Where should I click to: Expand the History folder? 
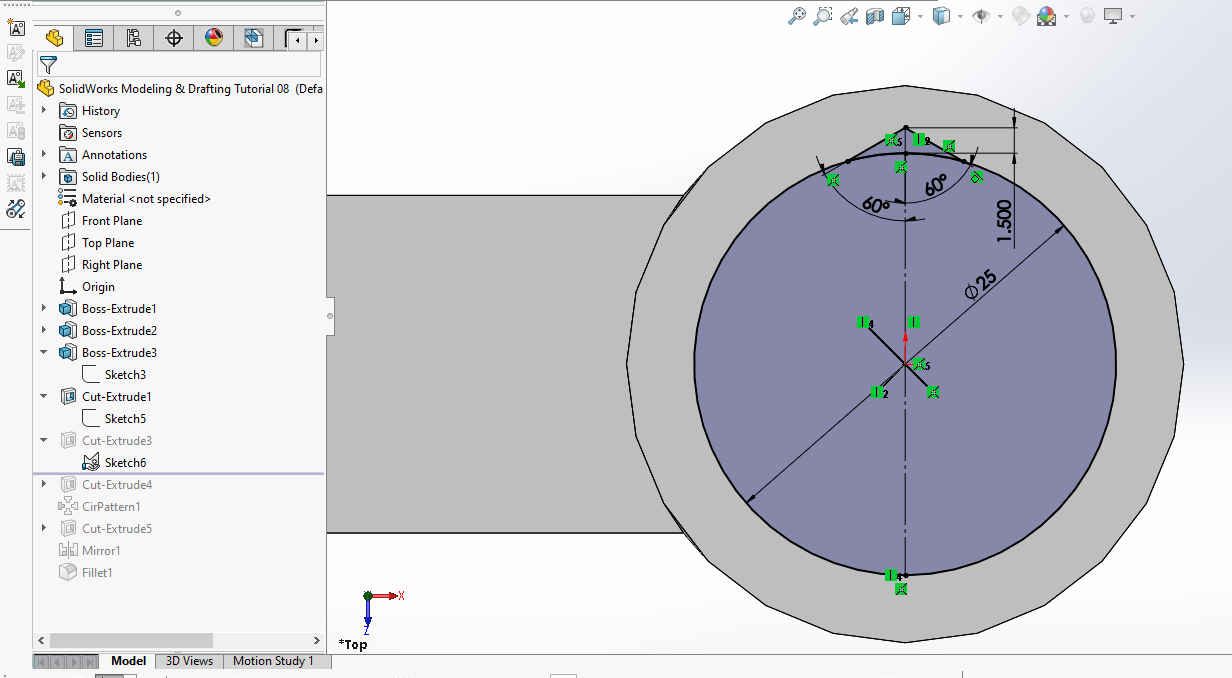tap(44, 110)
